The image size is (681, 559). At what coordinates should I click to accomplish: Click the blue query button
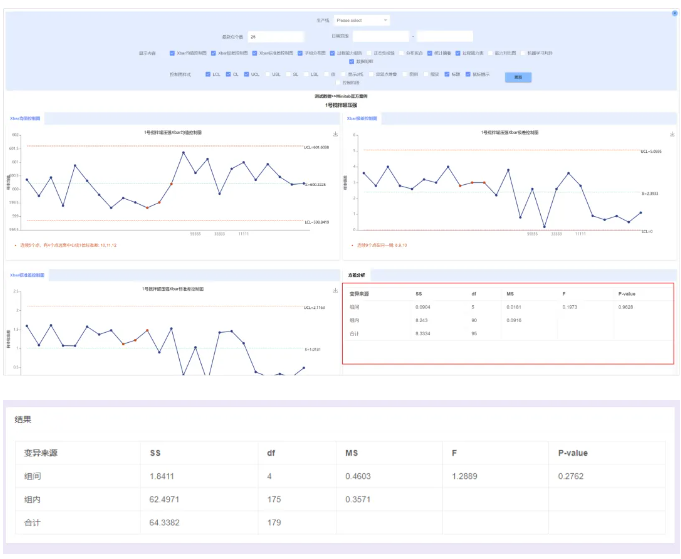(517, 76)
